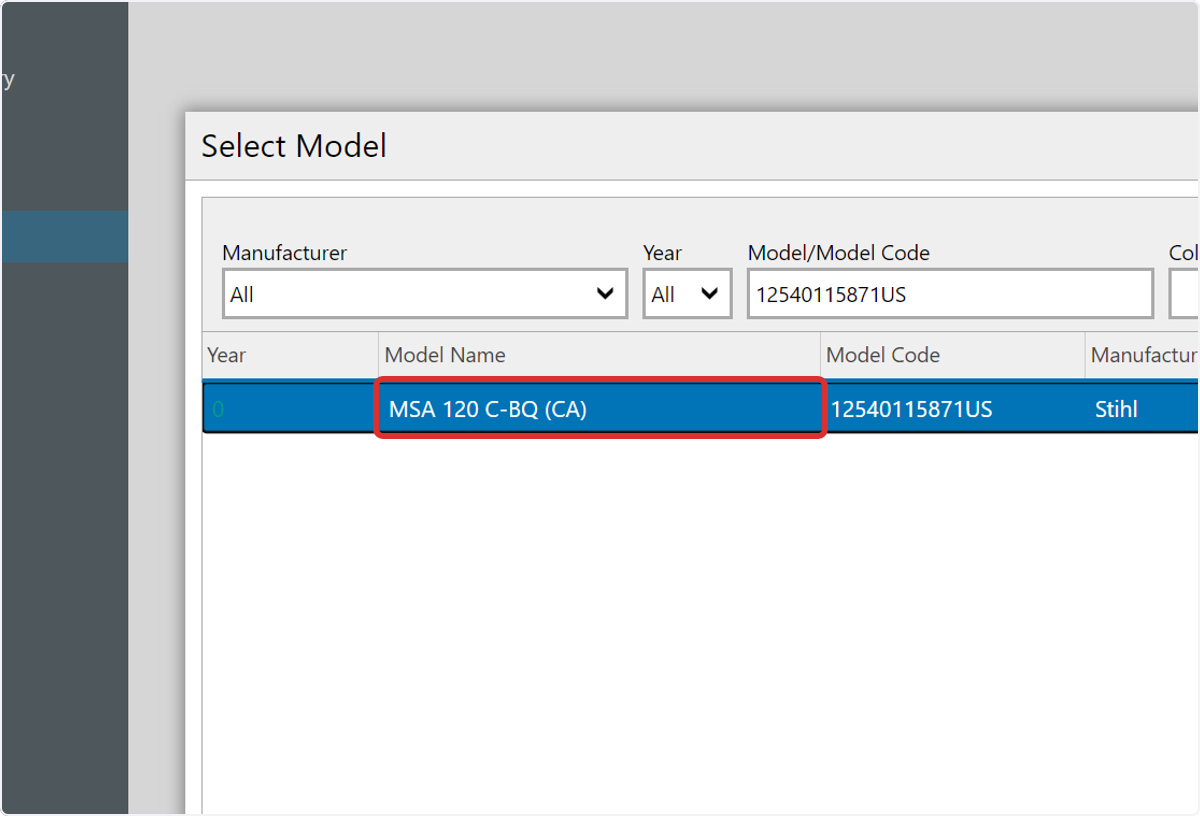The width and height of the screenshot is (1200, 816).
Task: Open the Manufacturer dropdown showing All
Action: tap(425, 294)
